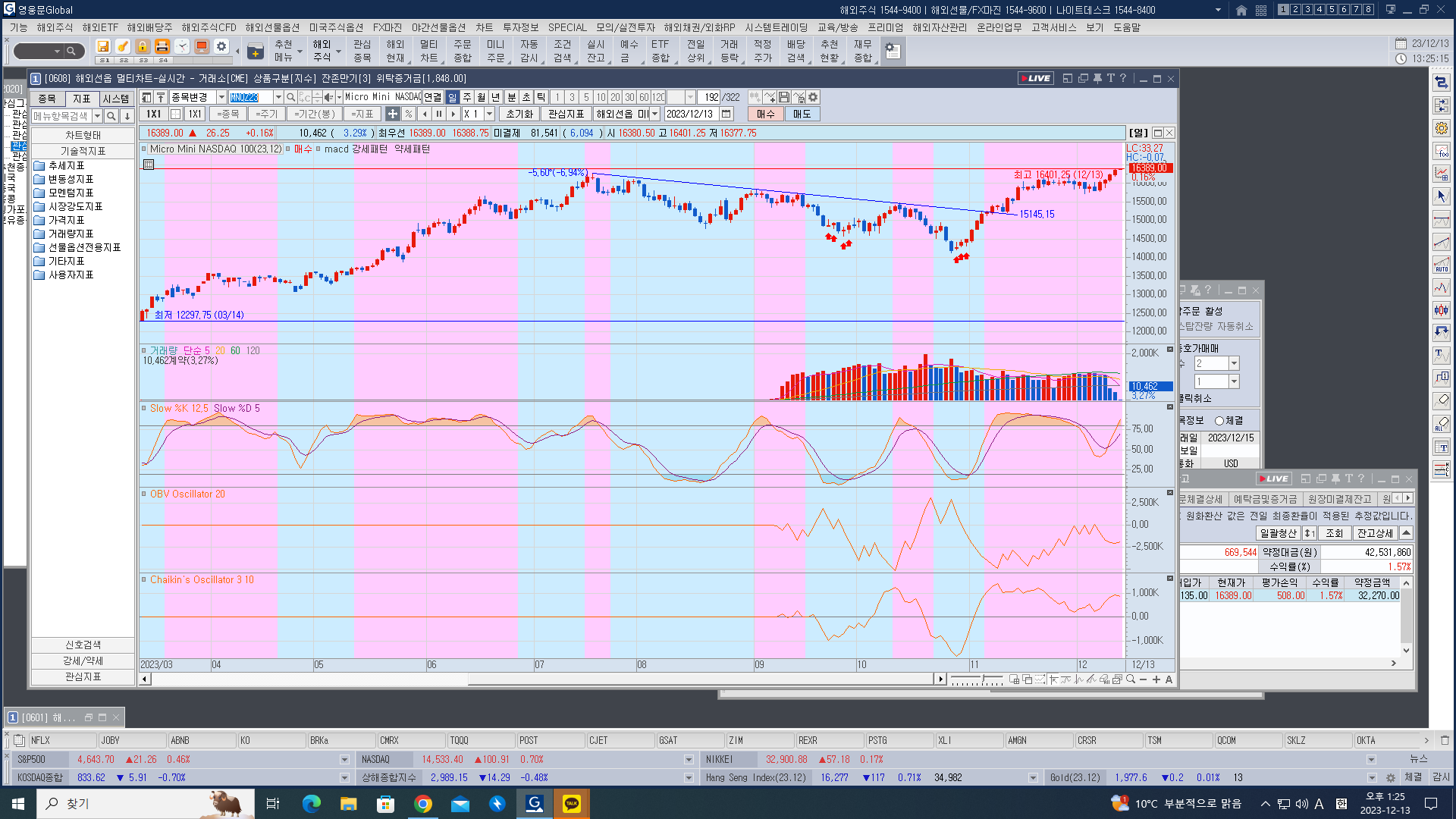This screenshot has width=1456, height=819.
Task: Open the 해외선물옵션 menu
Action: pos(272,27)
